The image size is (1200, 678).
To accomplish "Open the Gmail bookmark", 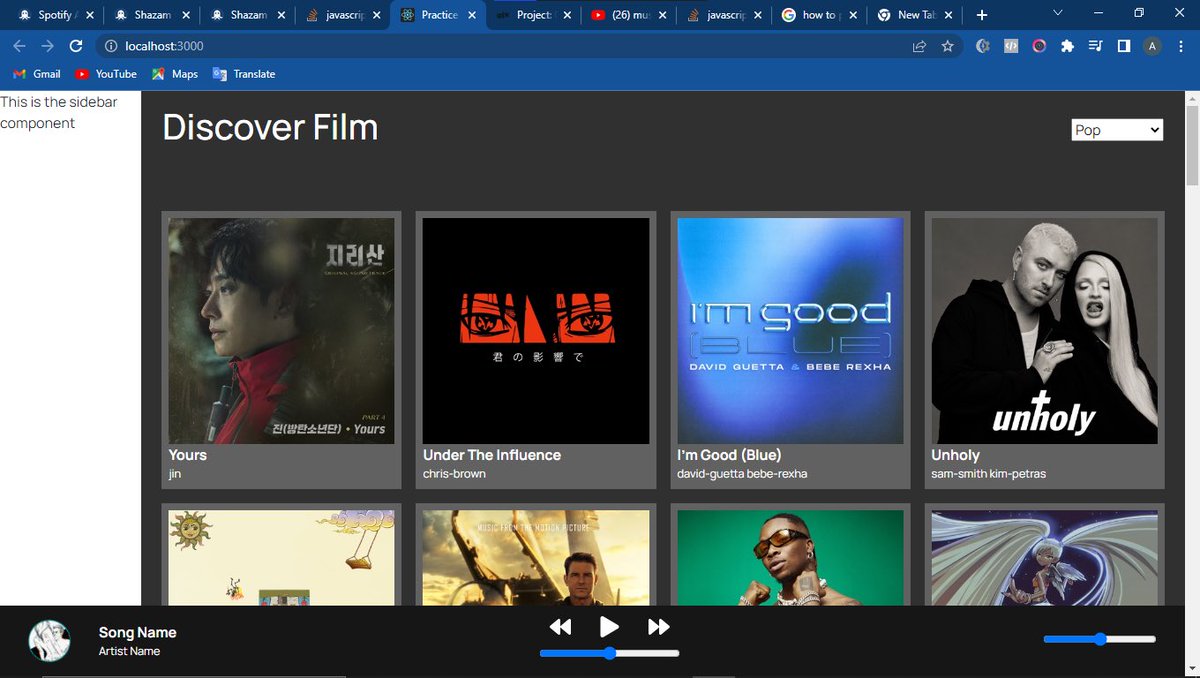I will coord(37,74).
